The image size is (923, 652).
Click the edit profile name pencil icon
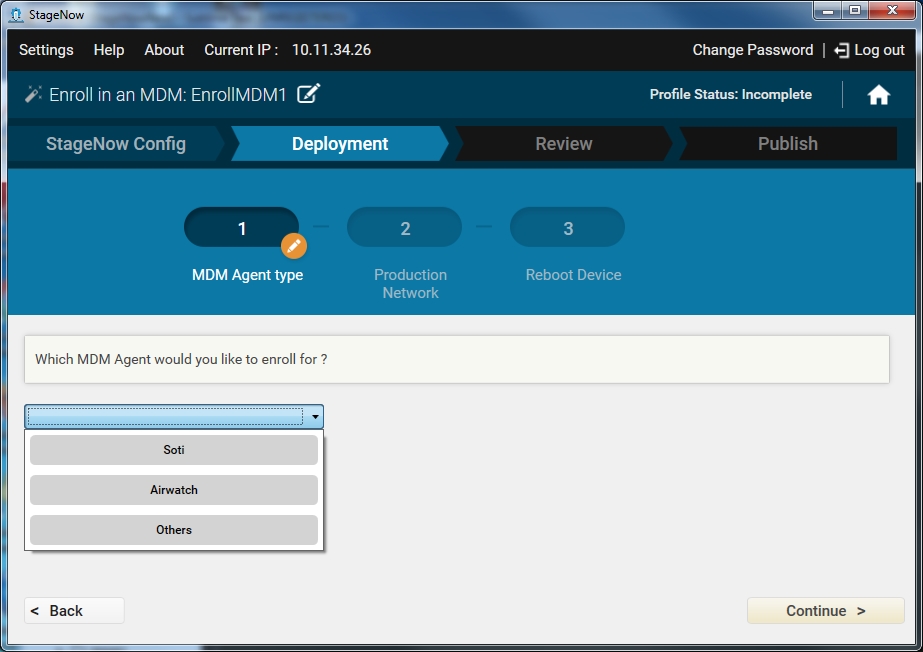coord(309,94)
